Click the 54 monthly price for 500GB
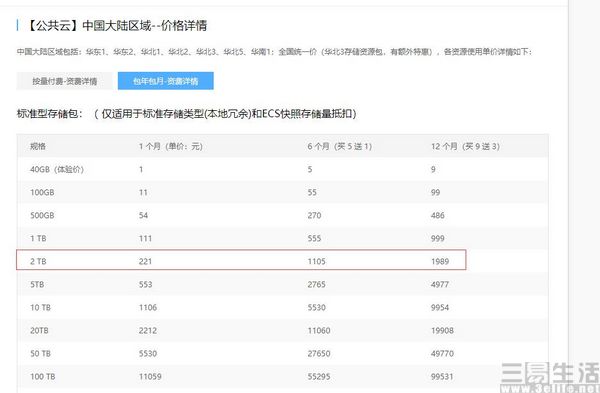Screen dimensions: 600x393 143,215
